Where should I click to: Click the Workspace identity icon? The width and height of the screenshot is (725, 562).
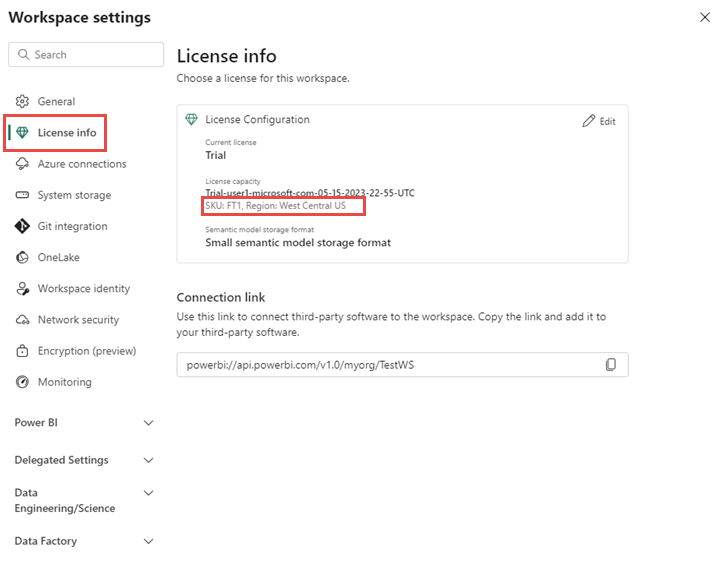pos(23,289)
